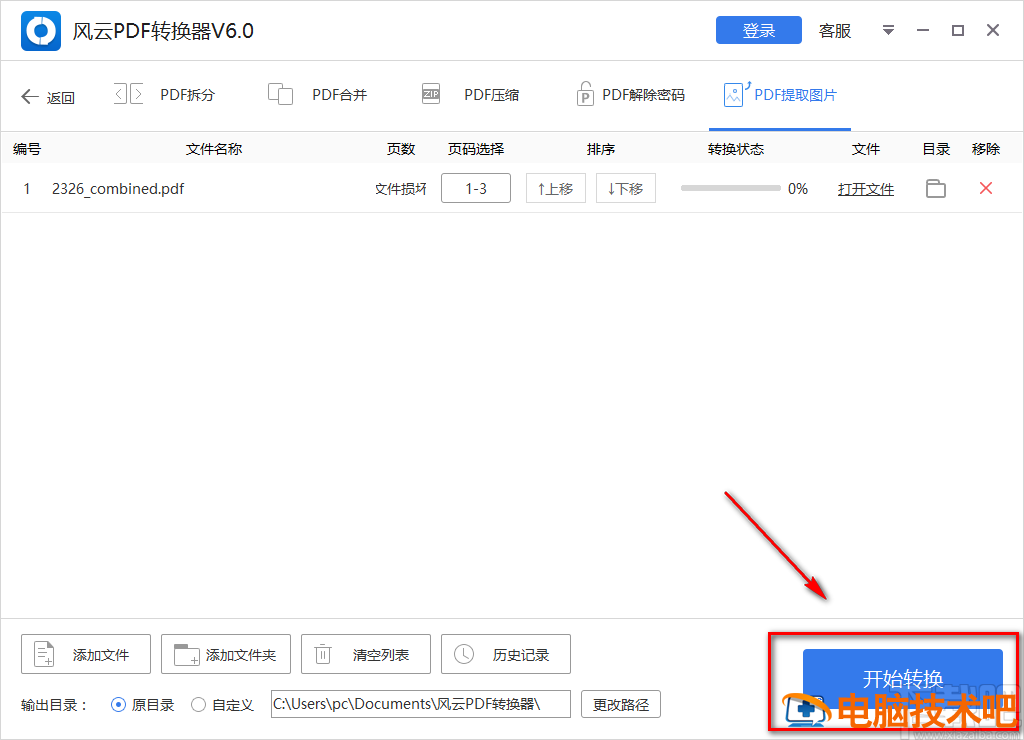1024x740 pixels.
Task: Move file up with ↑上移
Action: (556, 188)
